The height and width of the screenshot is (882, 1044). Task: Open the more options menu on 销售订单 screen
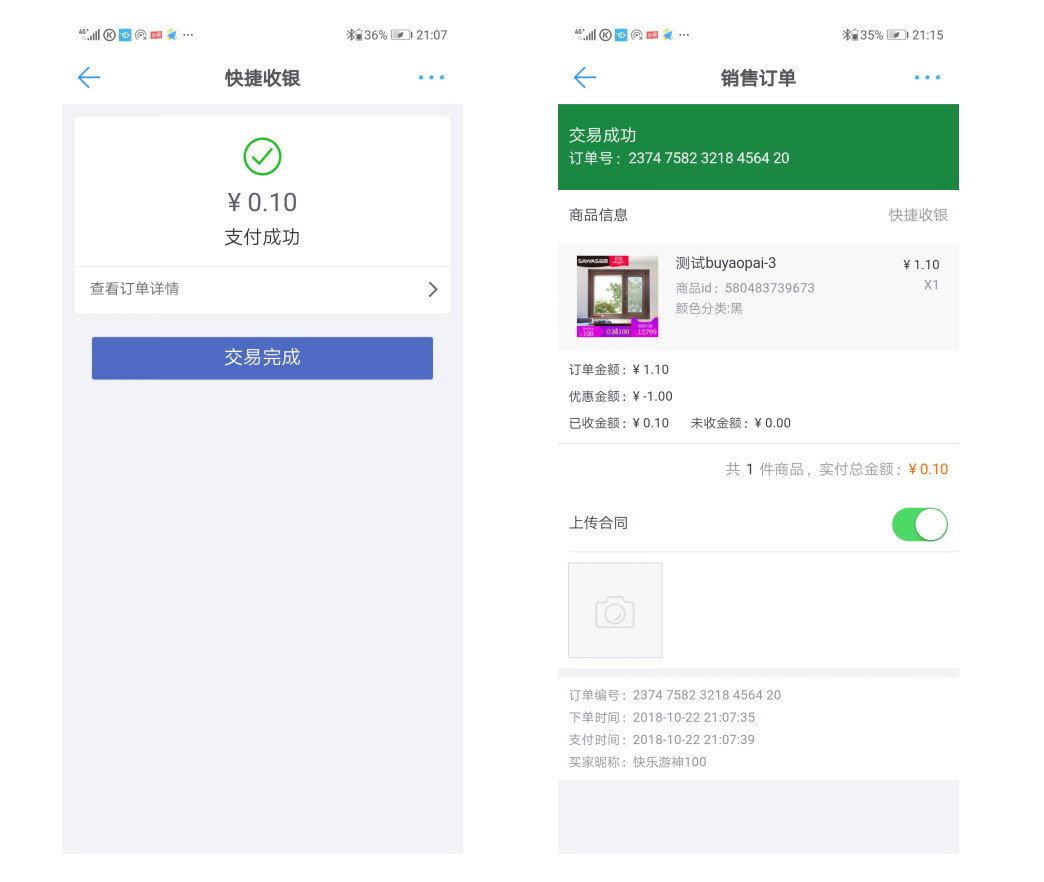(927, 78)
